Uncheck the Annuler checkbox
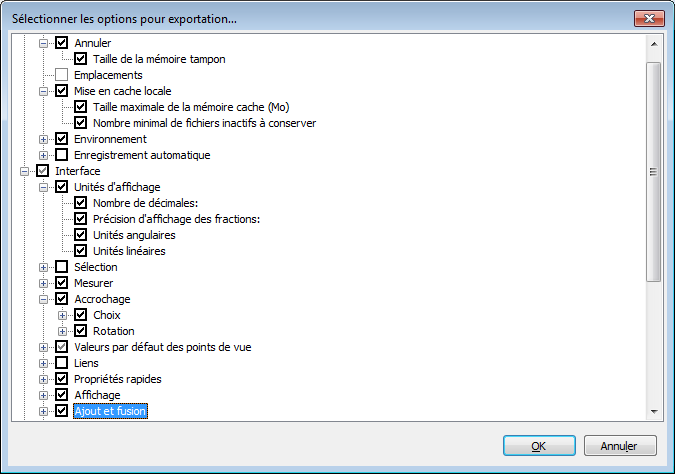 point(62,43)
